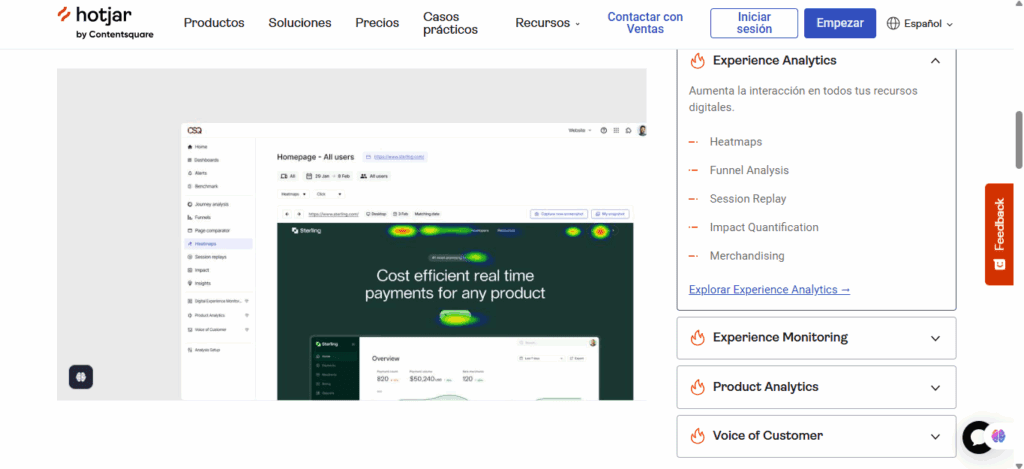The width and height of the screenshot is (1024, 469).
Task: Click the My snapshot button in demo
Action: 610,214
